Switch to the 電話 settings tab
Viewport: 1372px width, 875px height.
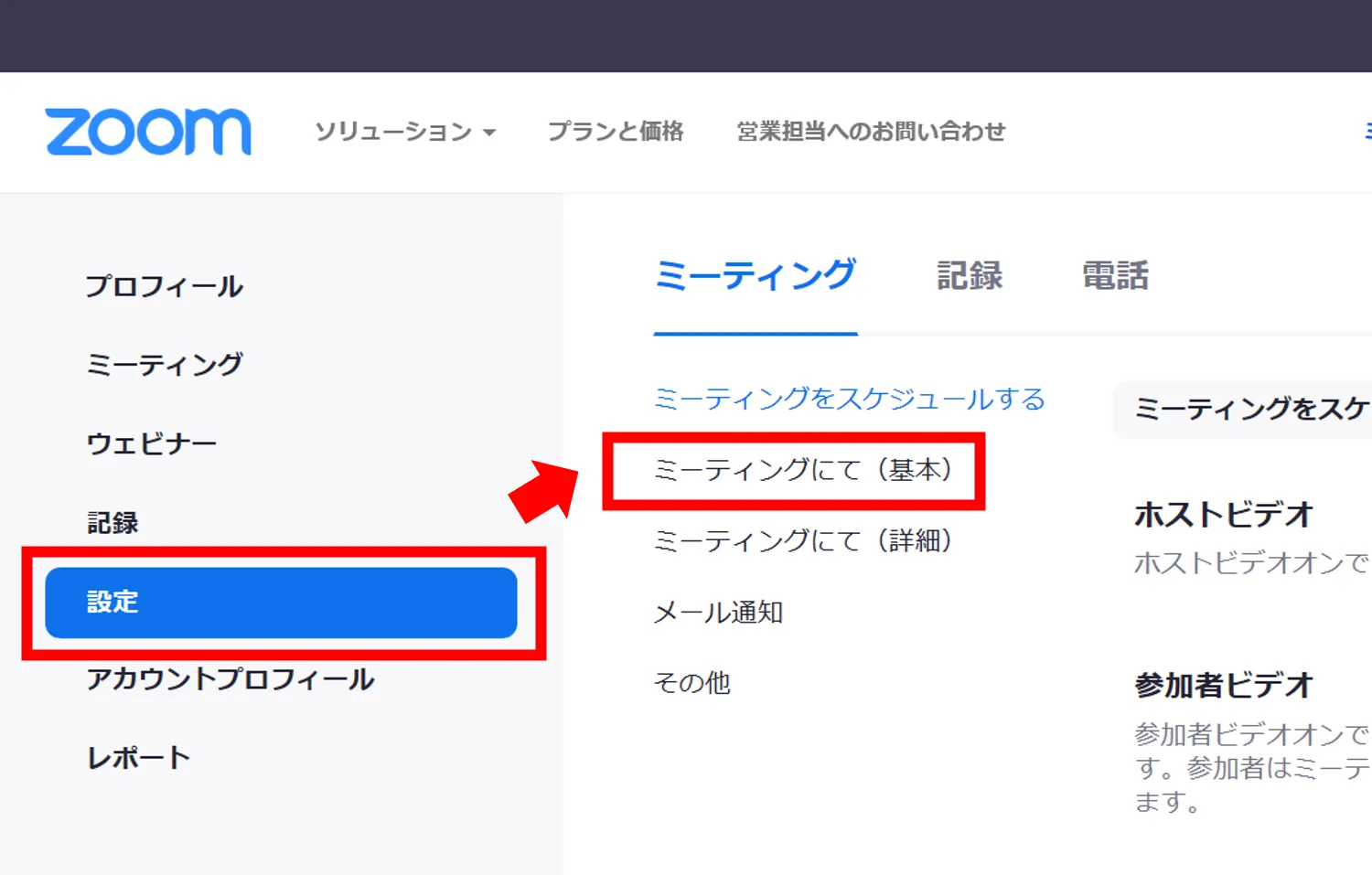click(x=1115, y=276)
